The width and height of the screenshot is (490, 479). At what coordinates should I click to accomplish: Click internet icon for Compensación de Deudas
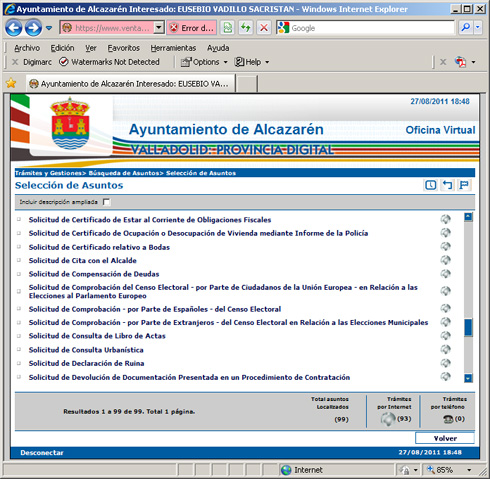(446, 274)
